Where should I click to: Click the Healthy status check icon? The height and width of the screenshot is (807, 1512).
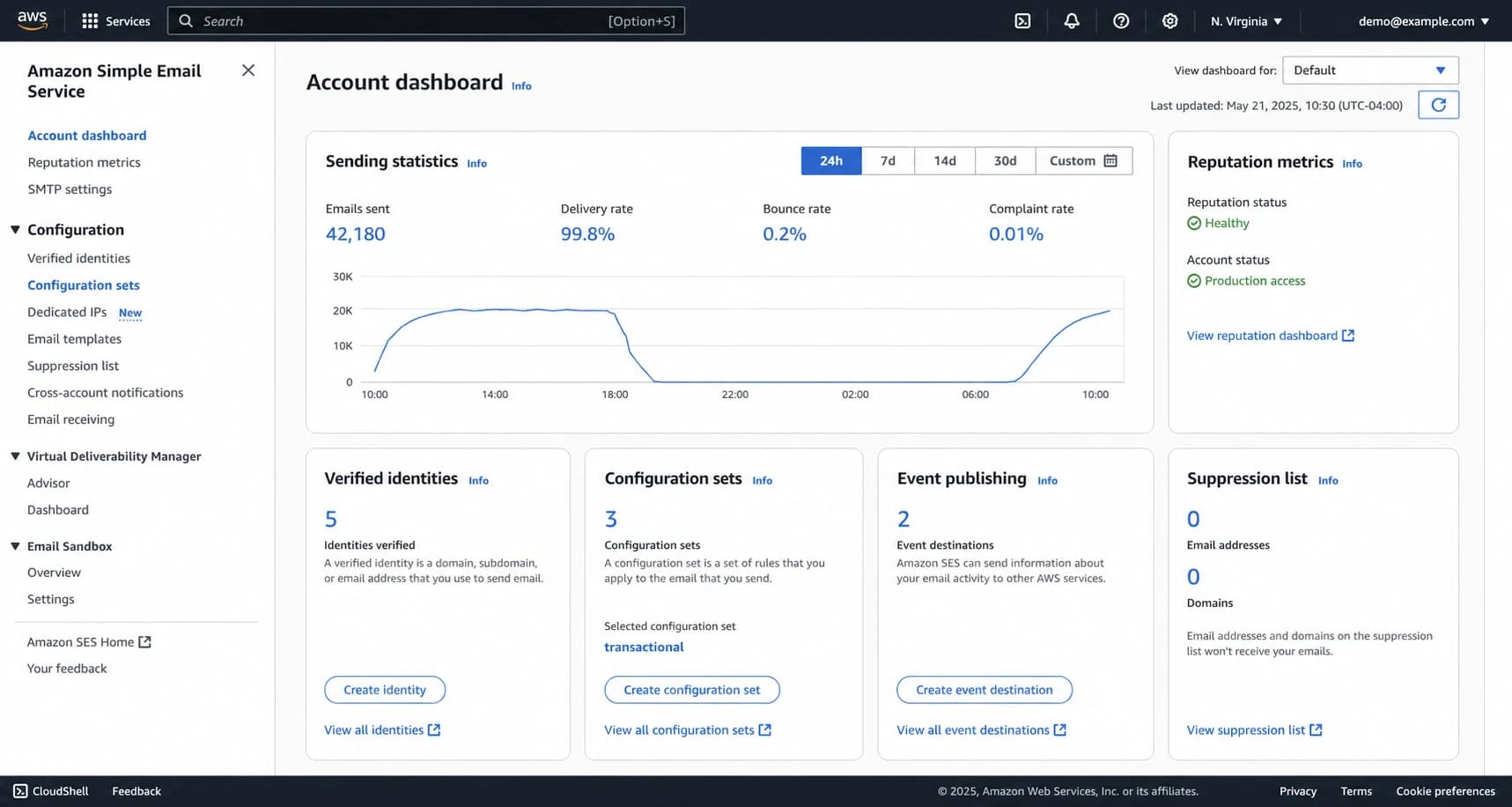pos(1194,224)
